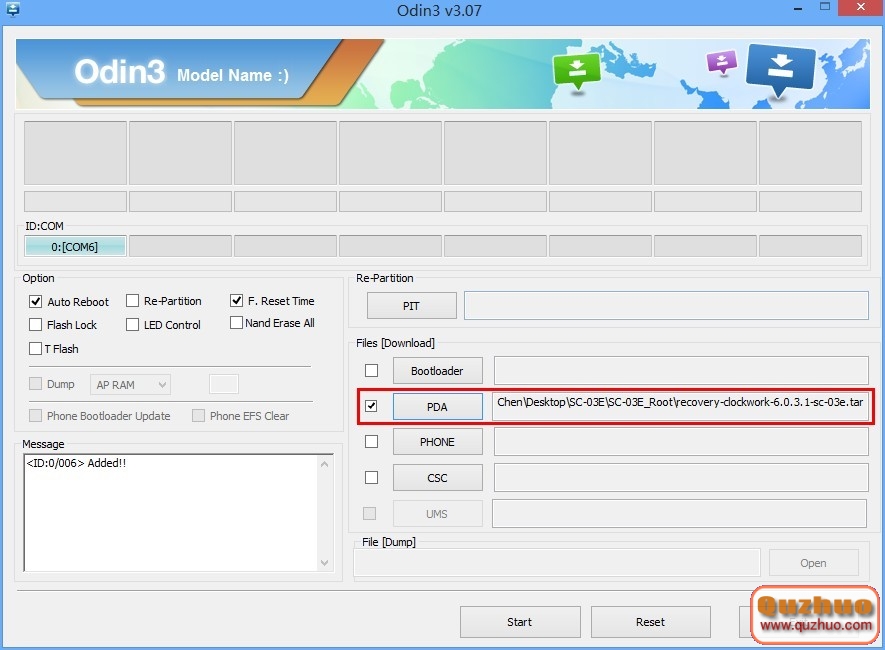Uncheck the F. Reset Time checkbox
This screenshot has width=885, height=650.
[x=236, y=301]
